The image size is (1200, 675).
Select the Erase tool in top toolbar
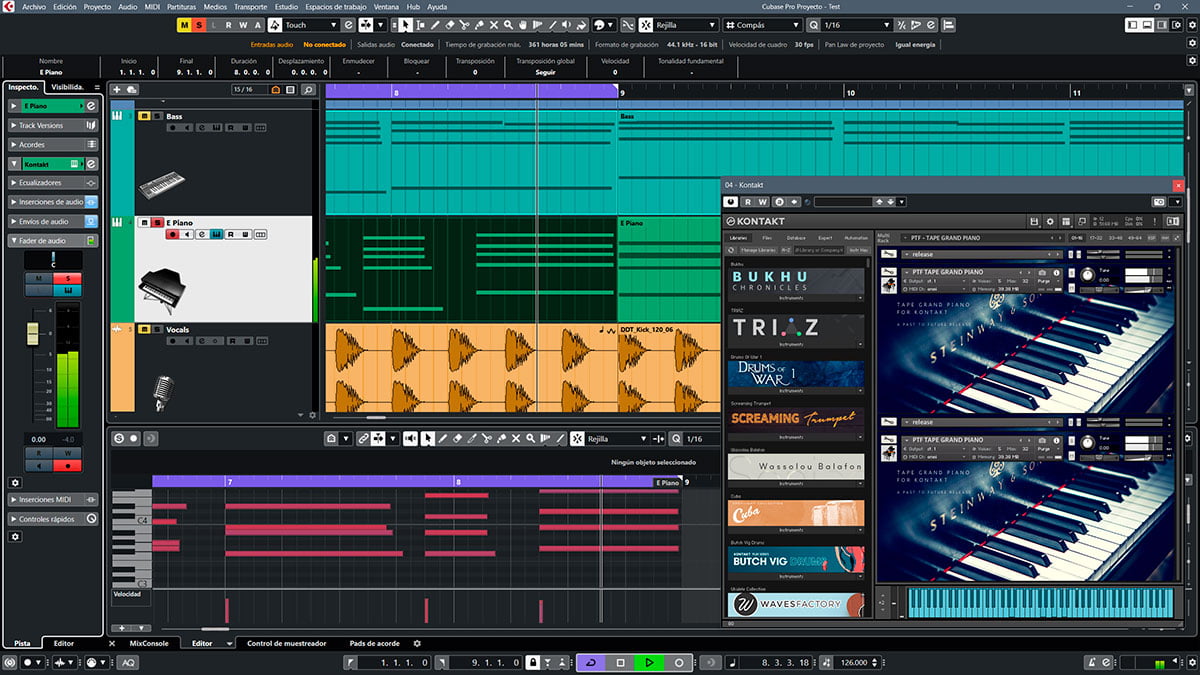click(450, 25)
